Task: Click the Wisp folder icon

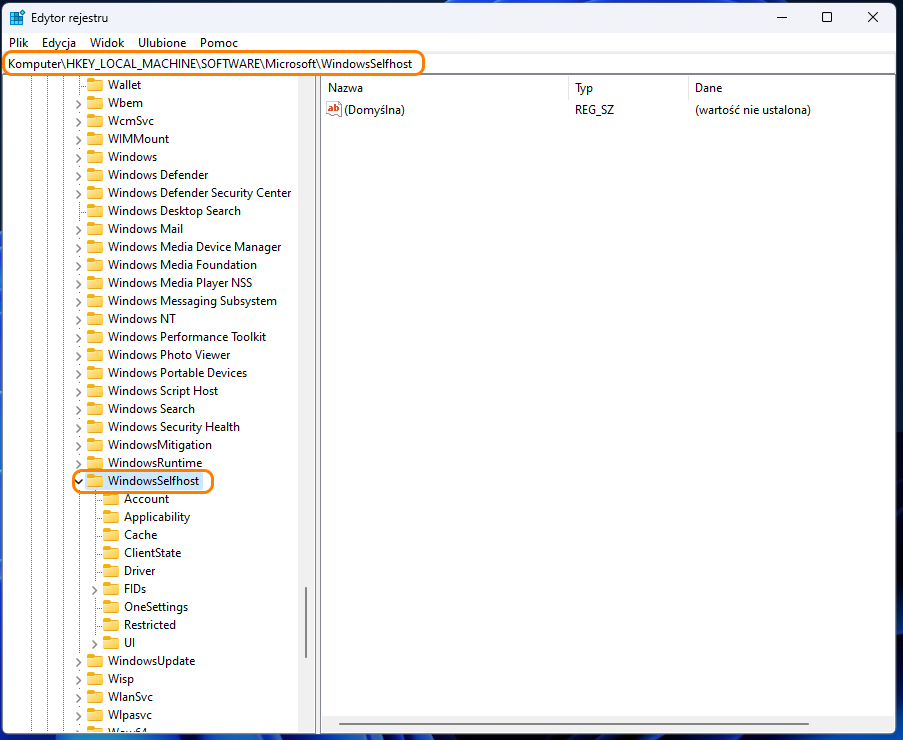Action: [94, 678]
